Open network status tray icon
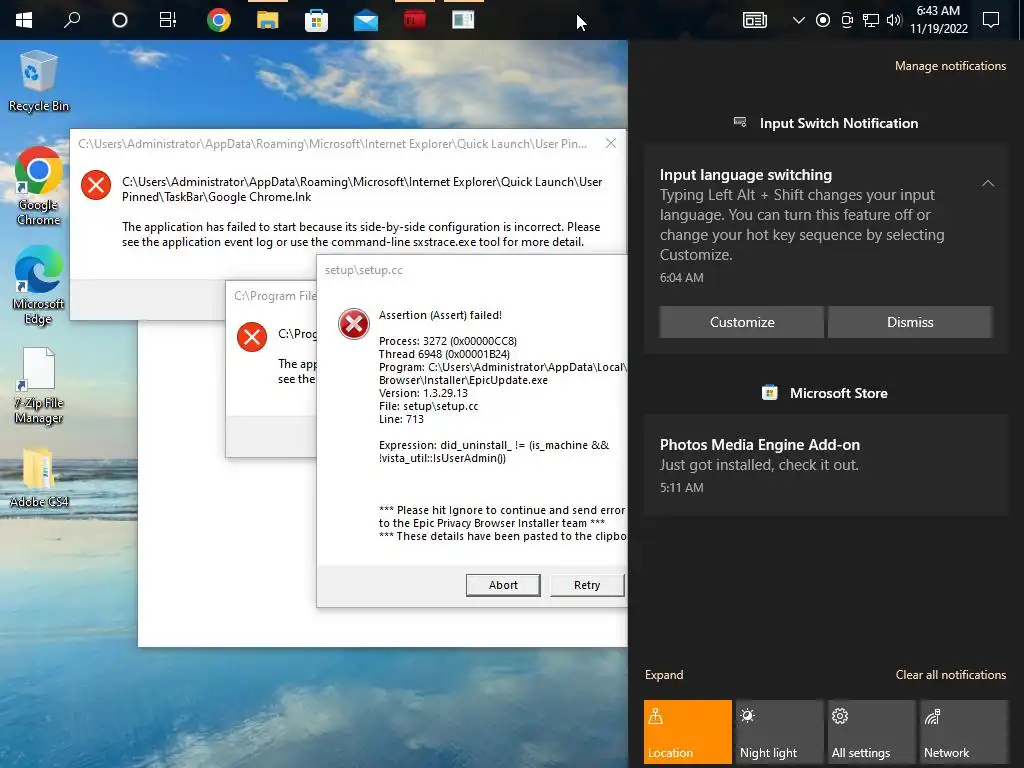The width and height of the screenshot is (1024, 768). click(871, 20)
